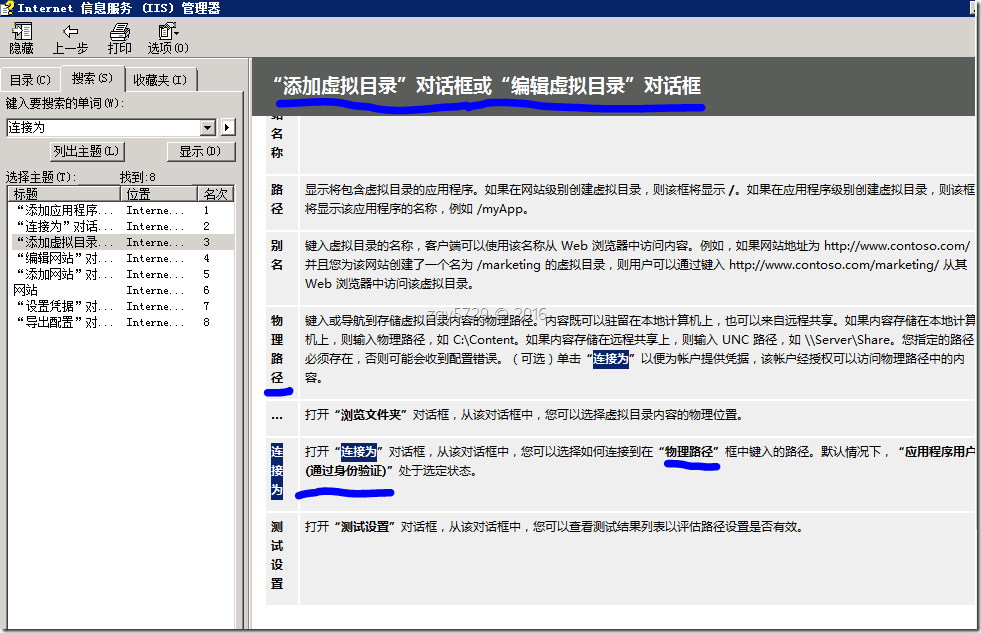Select the “连接为”对话... topic row
981x633 pixels.
(123, 226)
